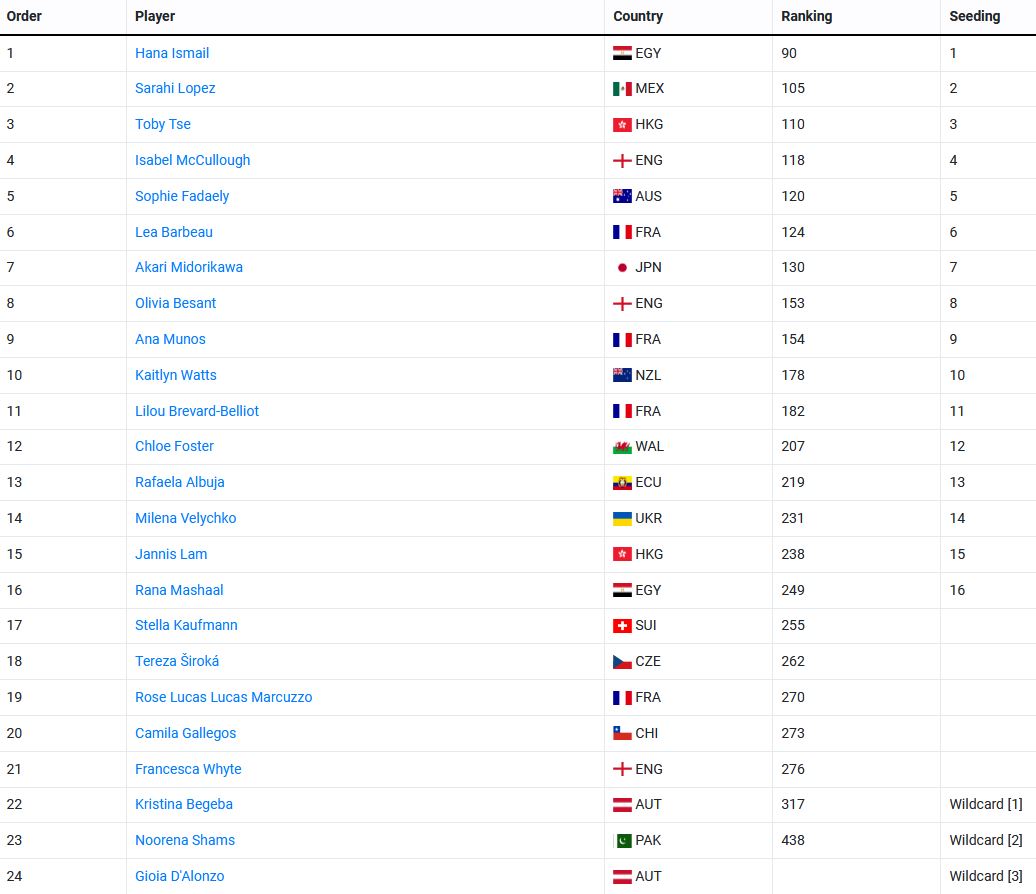Open Toby Tse player link

coord(163,124)
